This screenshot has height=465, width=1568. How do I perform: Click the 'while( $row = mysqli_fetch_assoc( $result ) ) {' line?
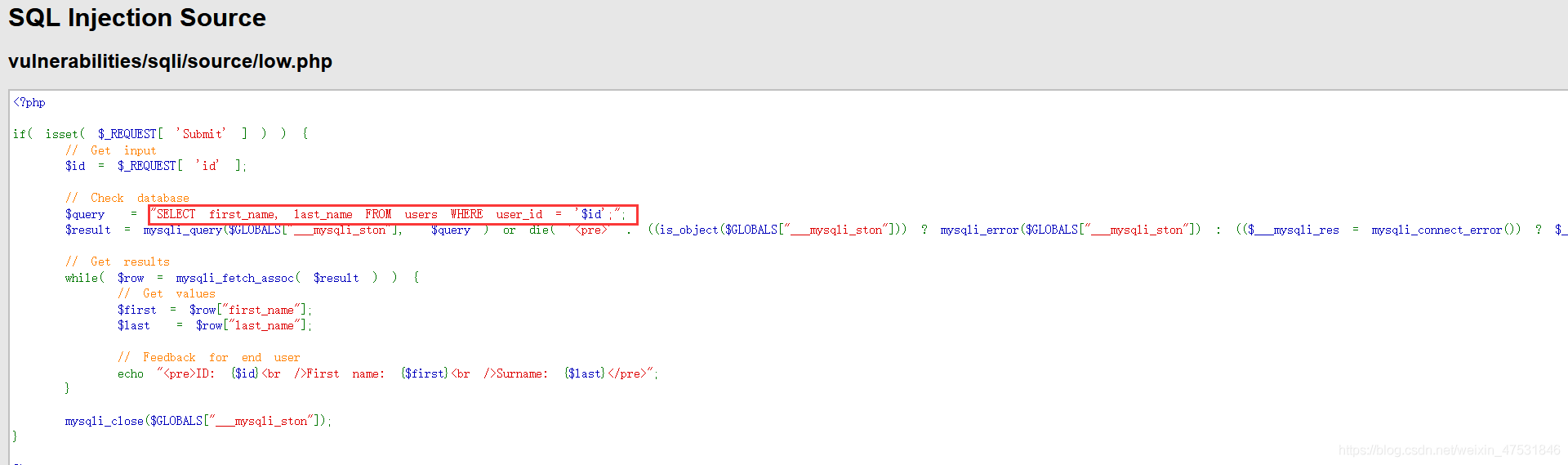point(243,278)
